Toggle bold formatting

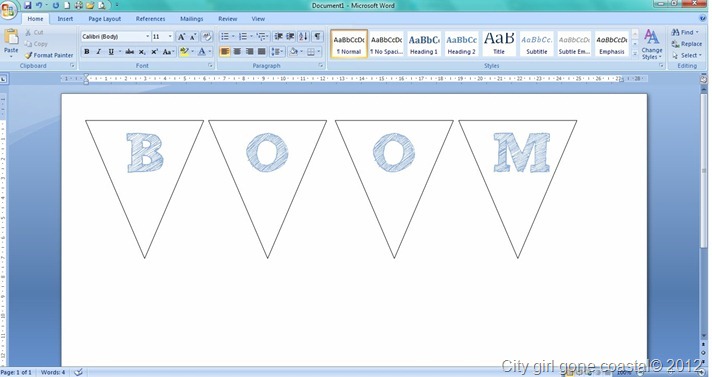point(87,52)
